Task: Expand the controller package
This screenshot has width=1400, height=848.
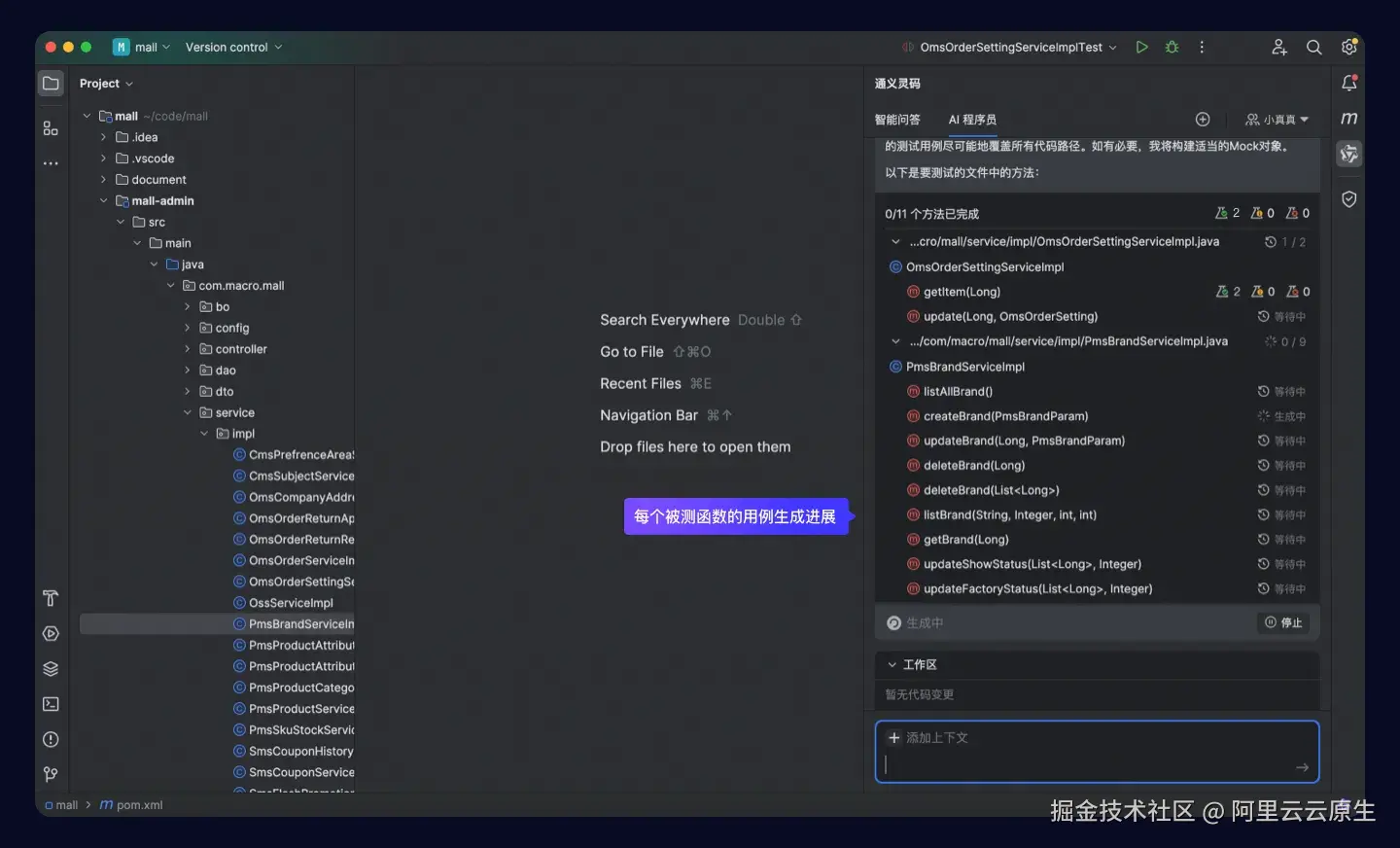Action: click(x=188, y=349)
